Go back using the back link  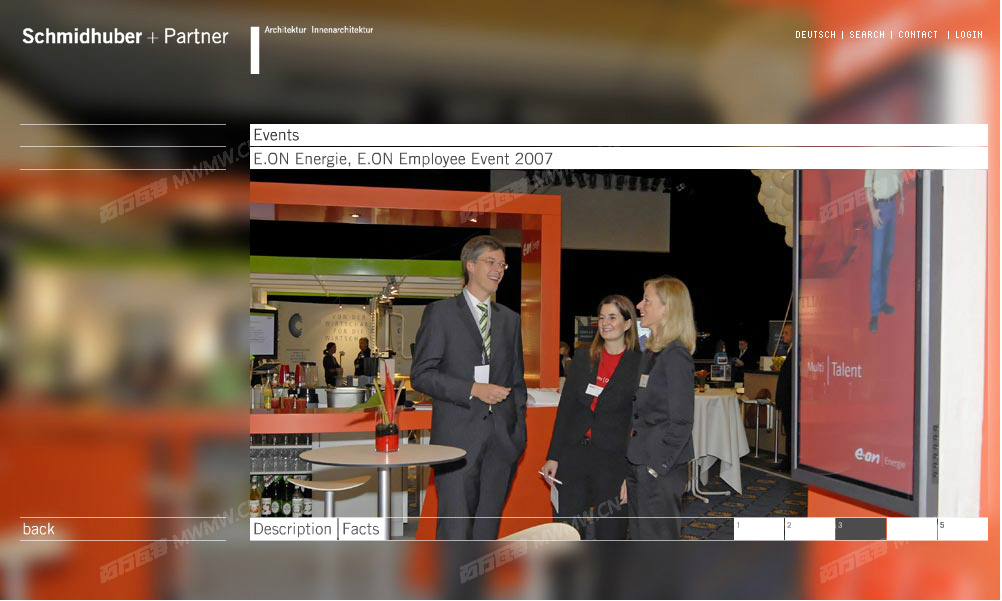[38, 529]
